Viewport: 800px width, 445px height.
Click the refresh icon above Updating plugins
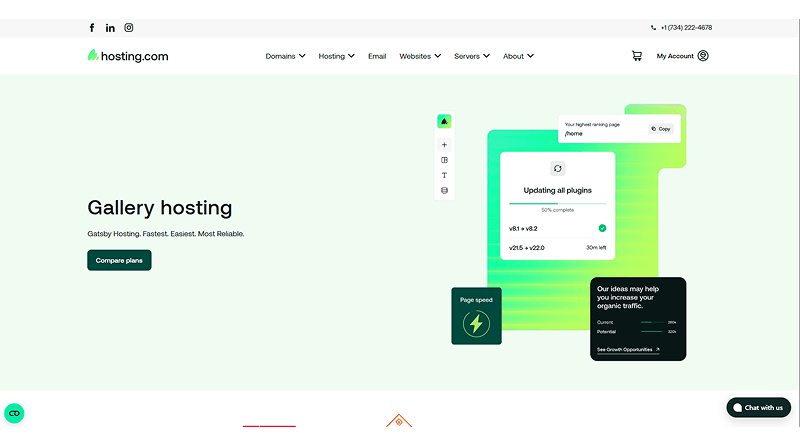[x=558, y=168]
